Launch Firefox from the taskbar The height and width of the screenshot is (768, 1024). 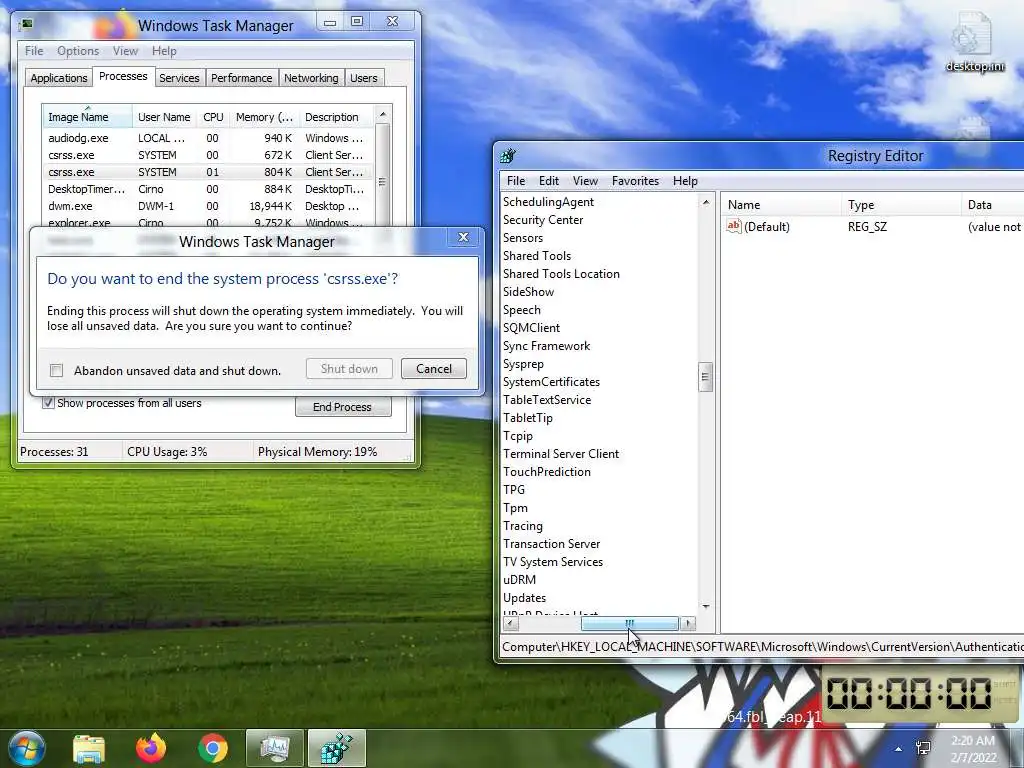pos(151,748)
